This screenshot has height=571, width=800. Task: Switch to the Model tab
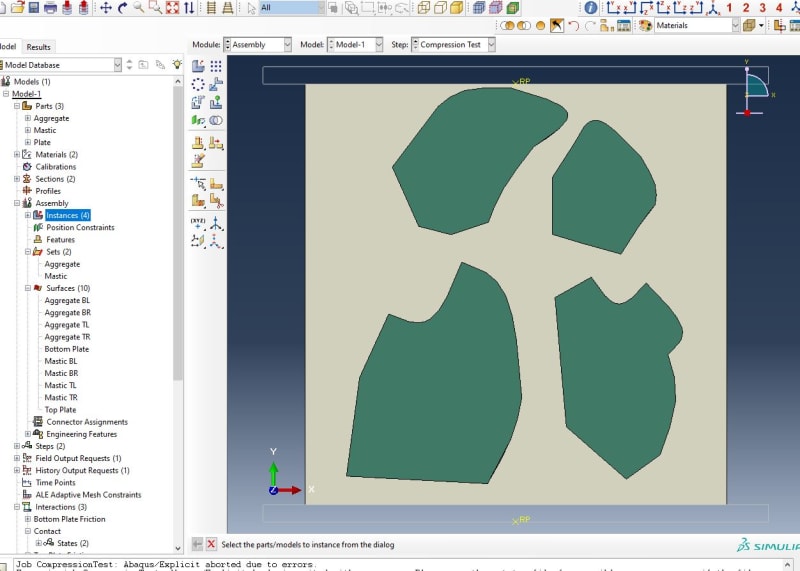tap(9, 46)
